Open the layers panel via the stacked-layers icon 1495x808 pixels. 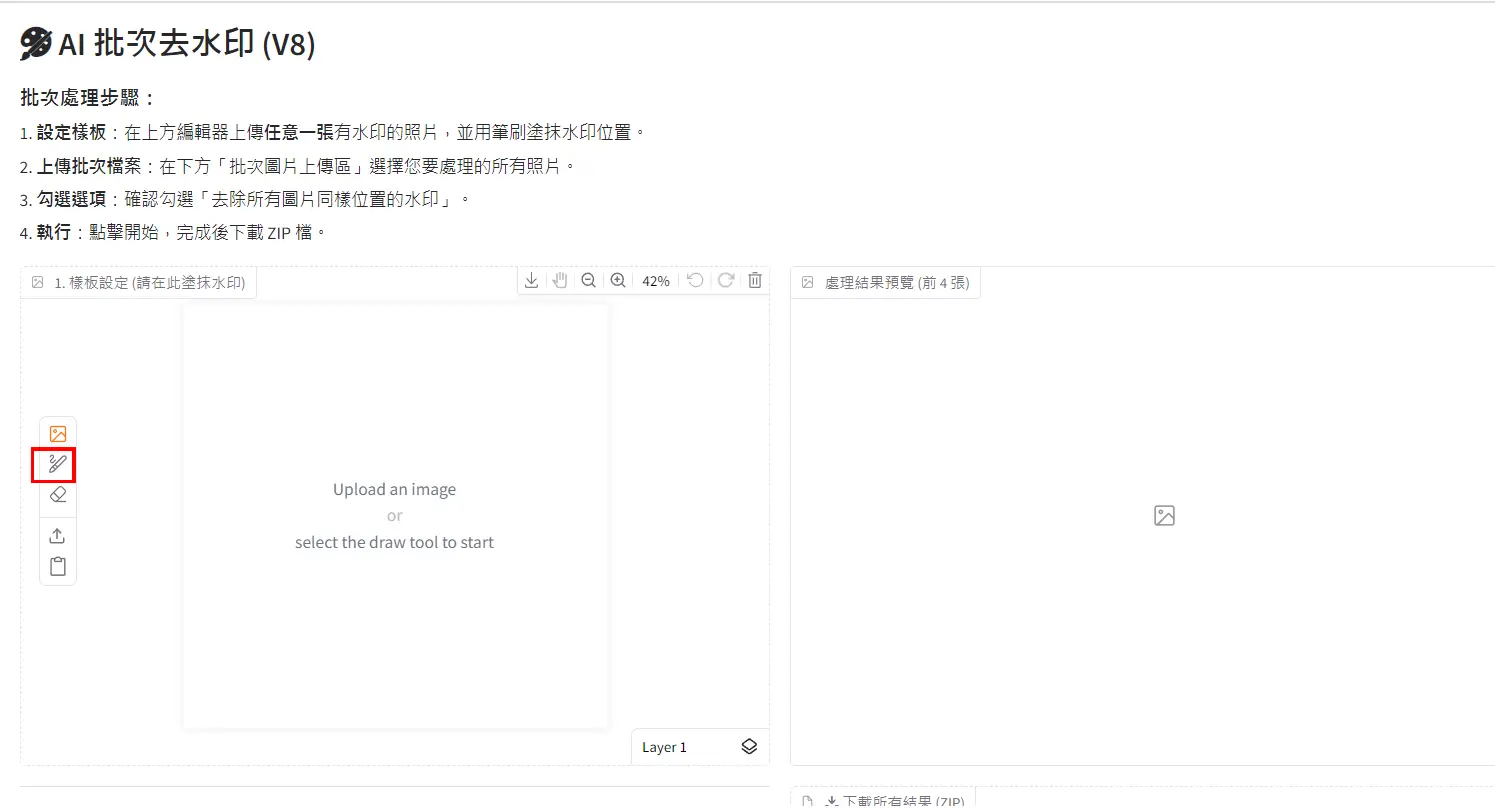pos(748,746)
